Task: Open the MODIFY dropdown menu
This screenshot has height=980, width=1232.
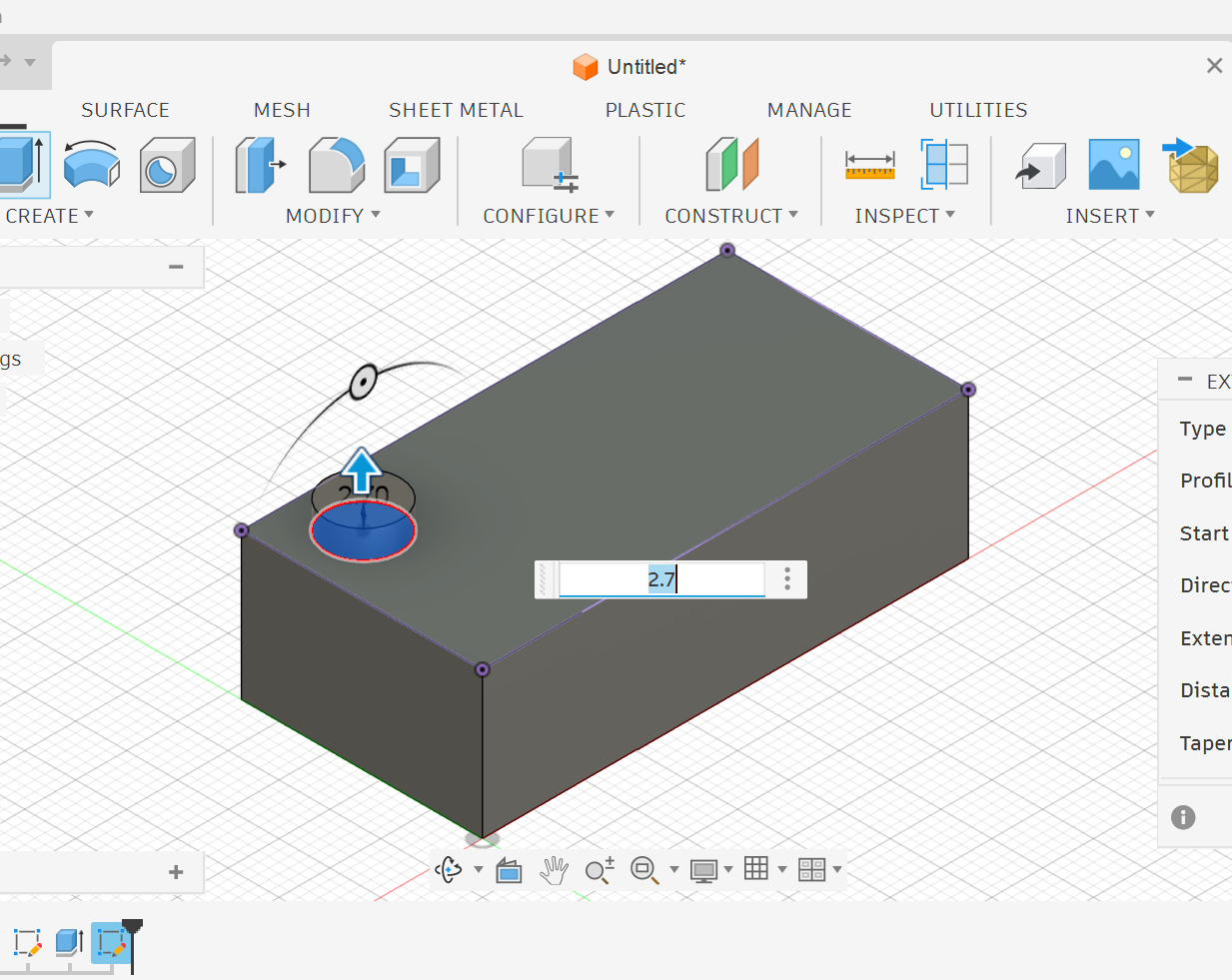Action: (333, 216)
